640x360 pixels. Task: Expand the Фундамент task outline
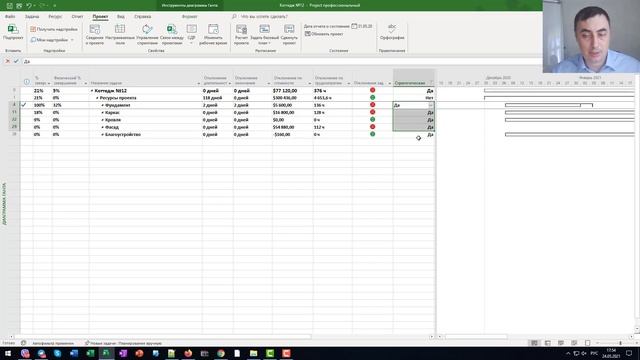coord(102,105)
